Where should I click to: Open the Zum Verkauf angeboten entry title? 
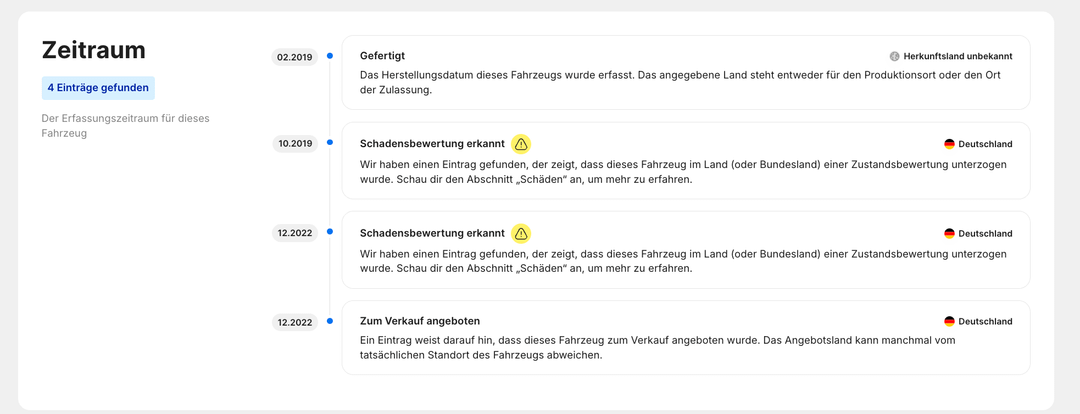420,321
